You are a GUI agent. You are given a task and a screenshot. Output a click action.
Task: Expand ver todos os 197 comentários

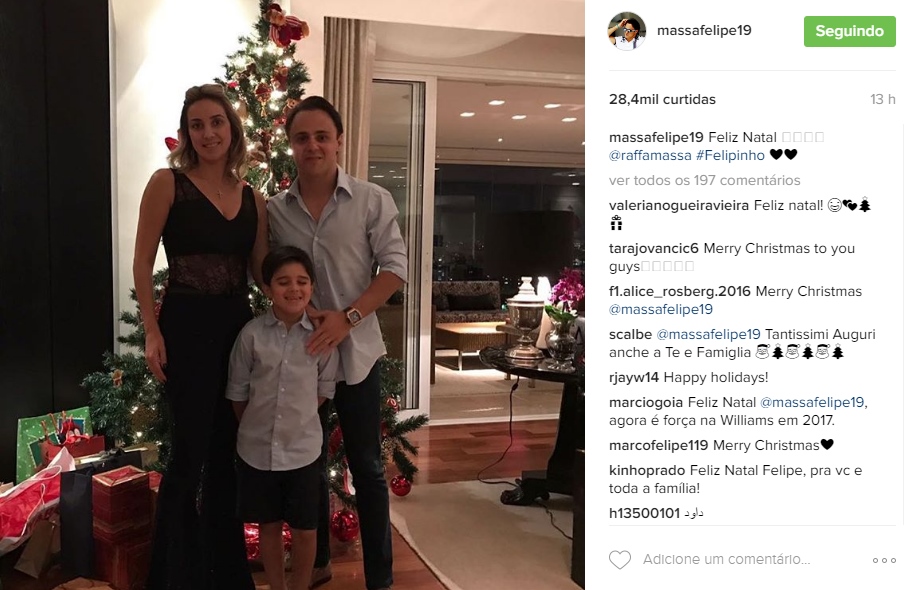coord(705,181)
